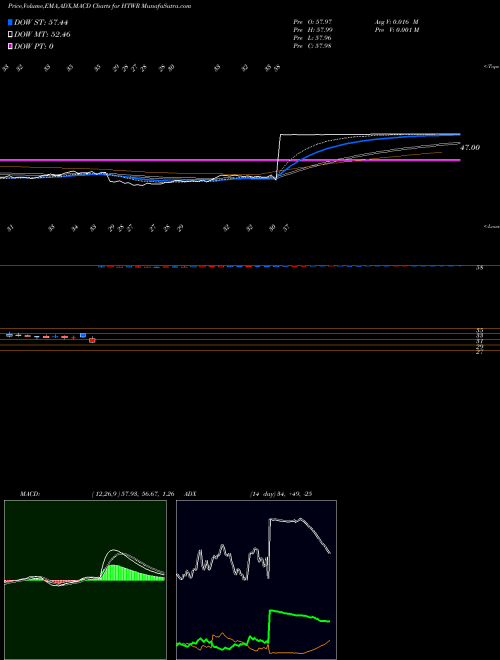Click the 'MACD:' panel heading
The width and height of the screenshot is (500, 660).
tap(29, 494)
